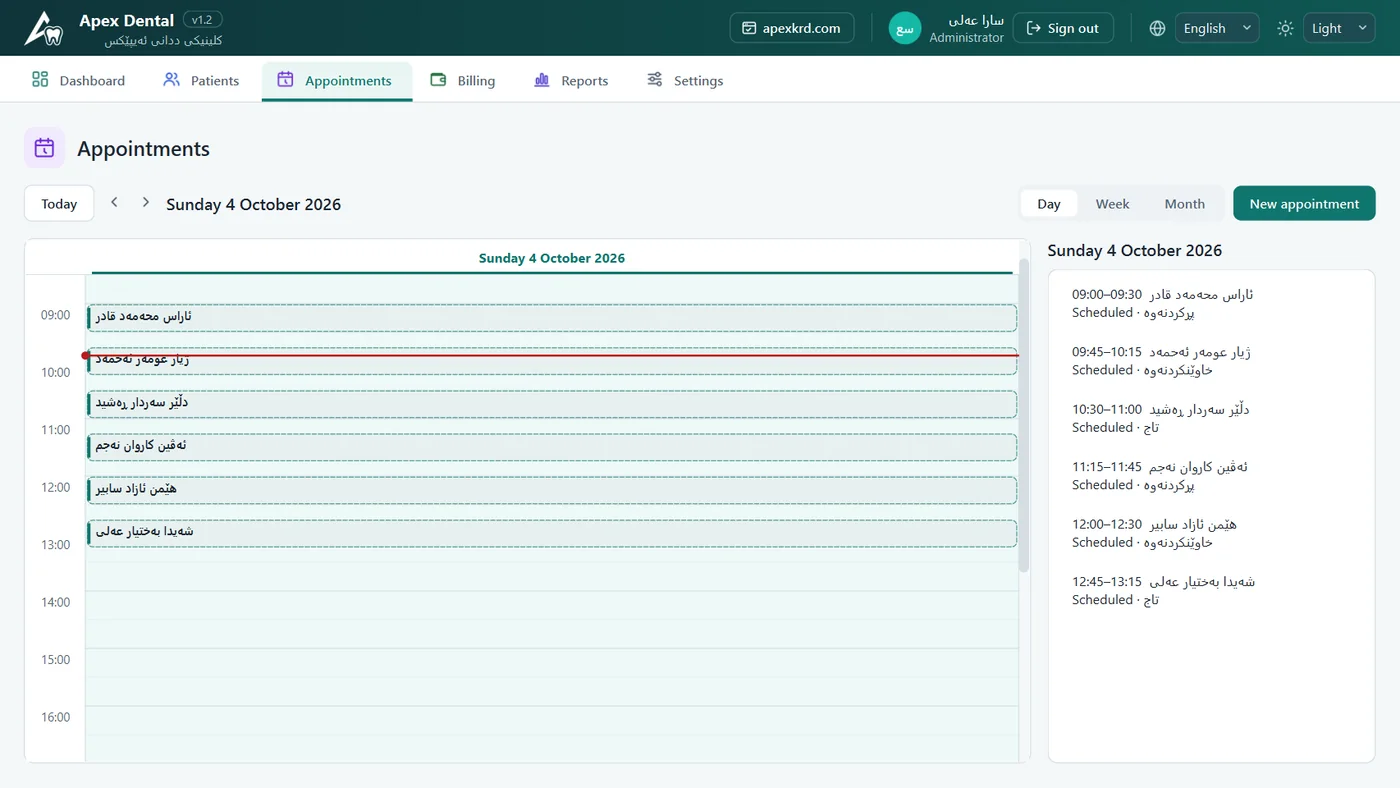The height and width of the screenshot is (788, 1400).
Task: Click the calendar icon beside Appointments heading
Action: (x=44, y=148)
